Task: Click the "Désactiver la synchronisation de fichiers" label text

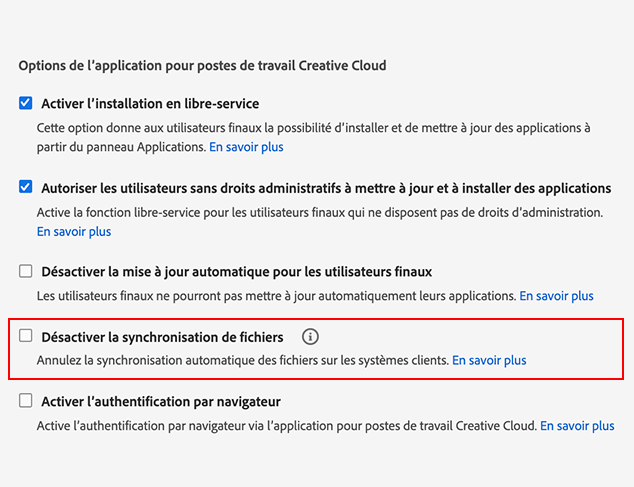Action: click(162, 337)
